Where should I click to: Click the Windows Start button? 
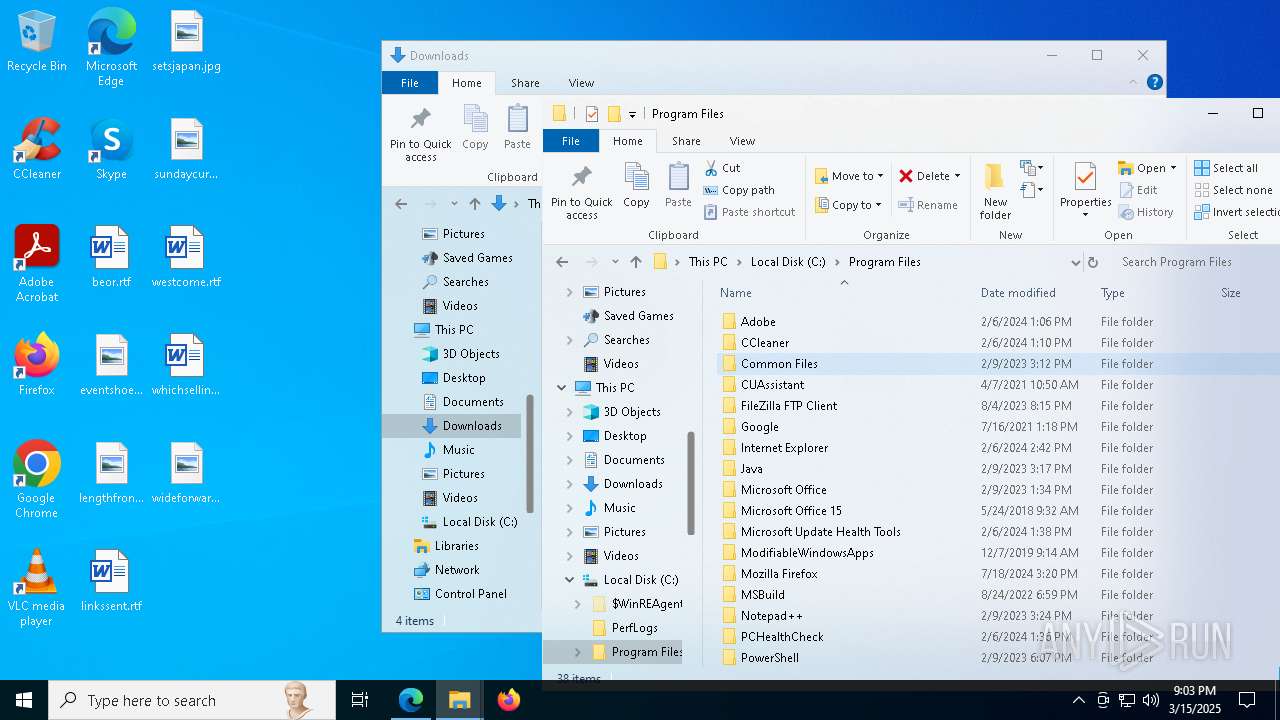pos(24,700)
